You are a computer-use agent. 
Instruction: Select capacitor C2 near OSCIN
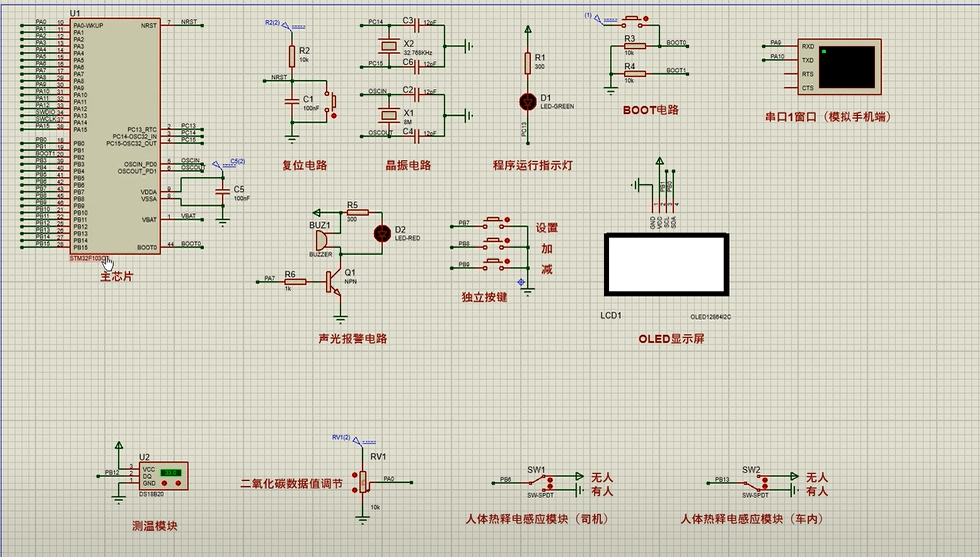point(418,94)
